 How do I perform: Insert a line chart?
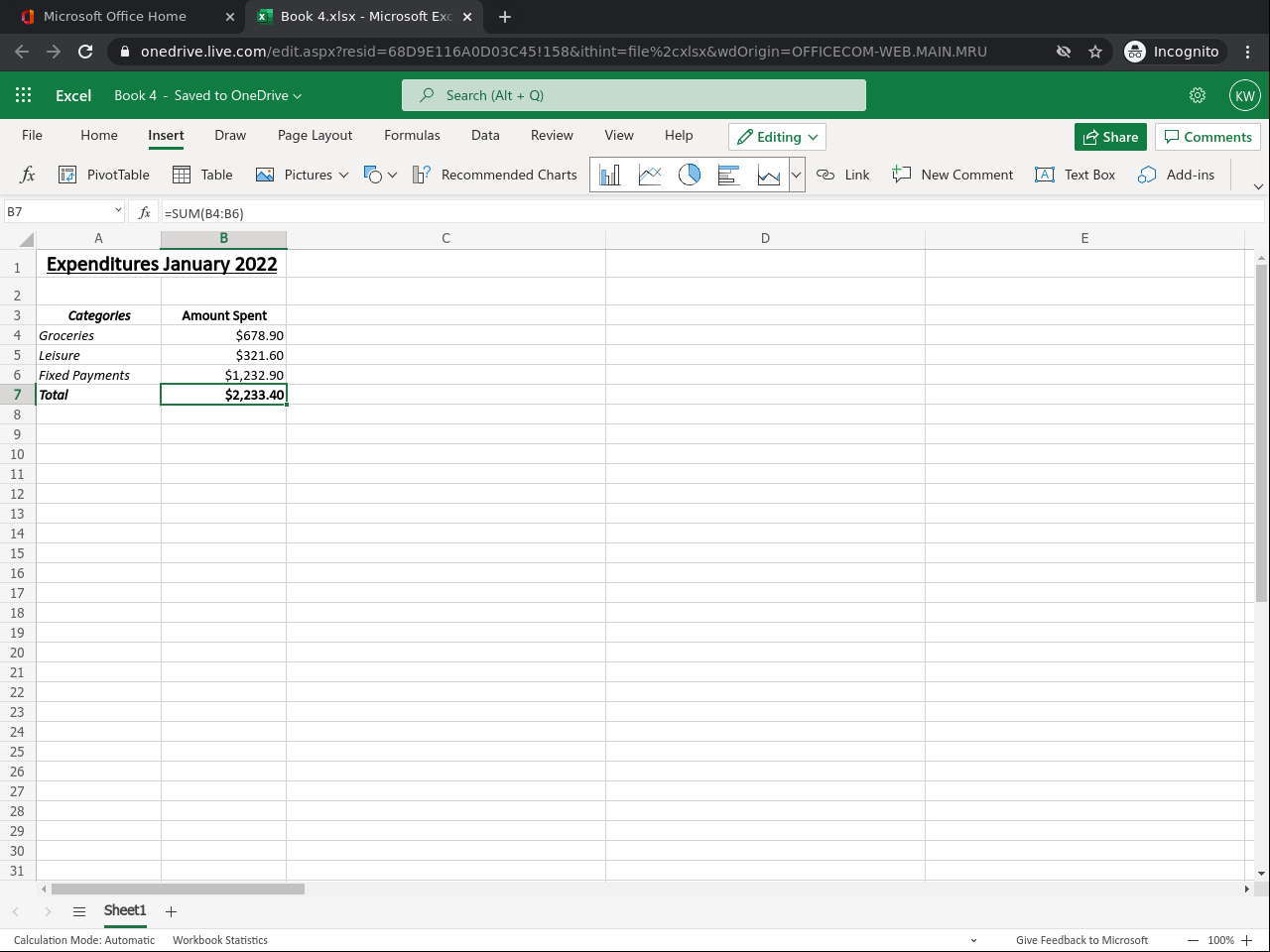pos(650,175)
